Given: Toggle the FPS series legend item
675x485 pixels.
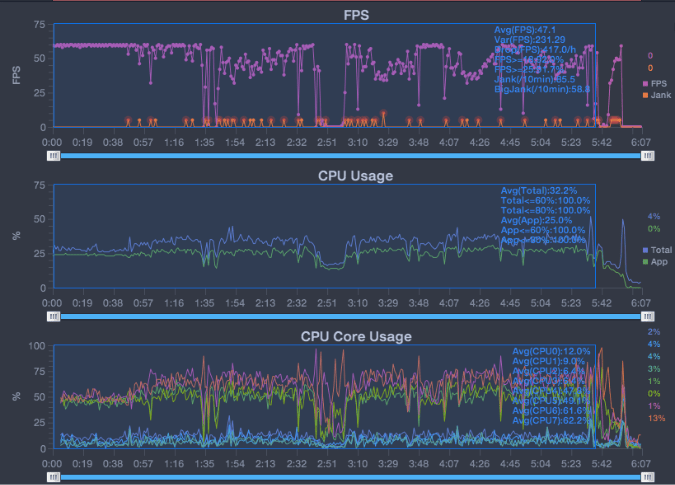Looking at the screenshot, I should click(x=654, y=83).
